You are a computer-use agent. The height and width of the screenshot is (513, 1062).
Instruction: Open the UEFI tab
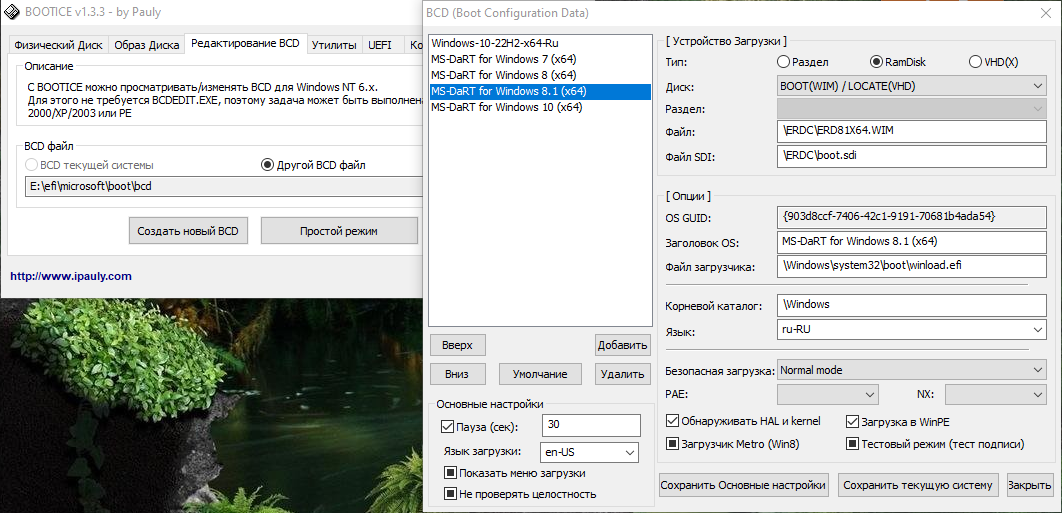380,45
